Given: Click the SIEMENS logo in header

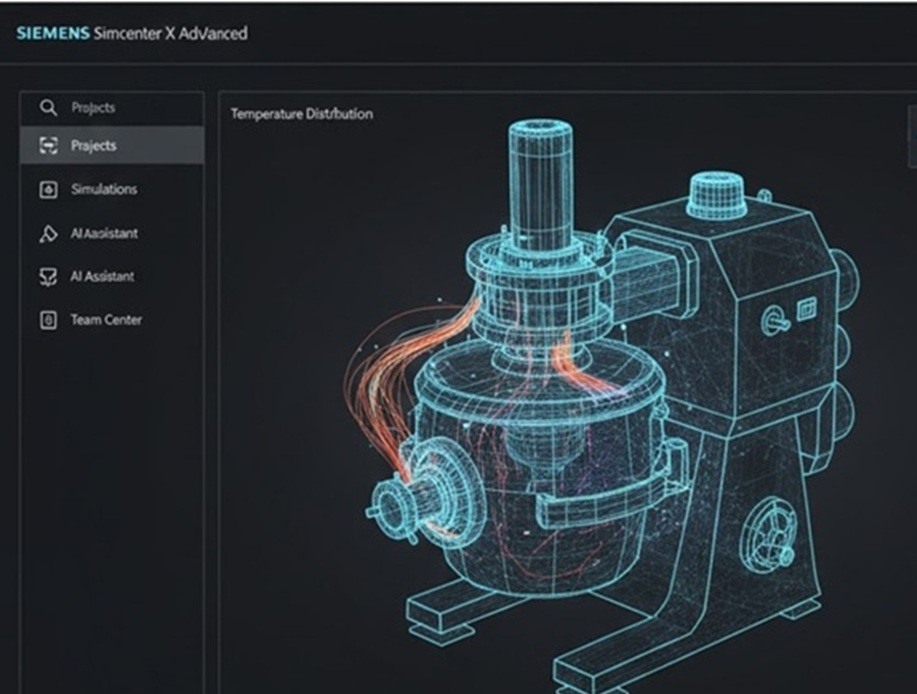Looking at the screenshot, I should pyautogui.click(x=52, y=33).
